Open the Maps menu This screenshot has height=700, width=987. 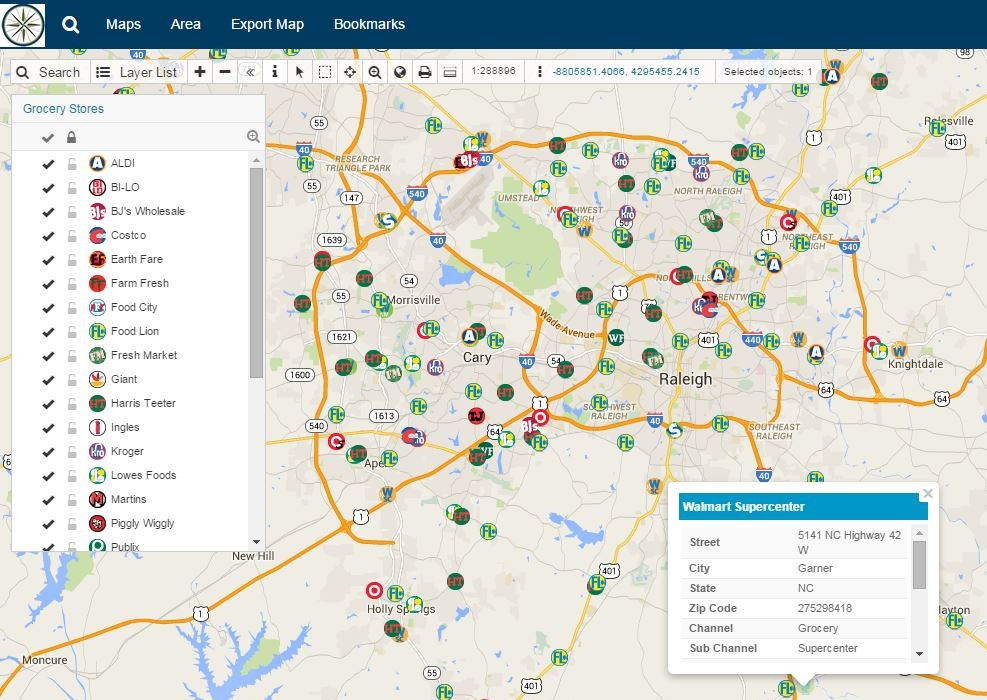[x=123, y=25]
